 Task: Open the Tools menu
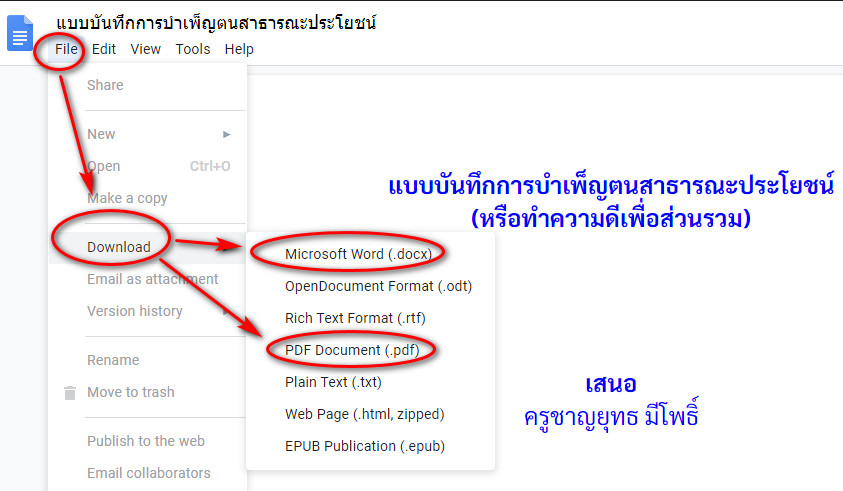click(x=192, y=49)
